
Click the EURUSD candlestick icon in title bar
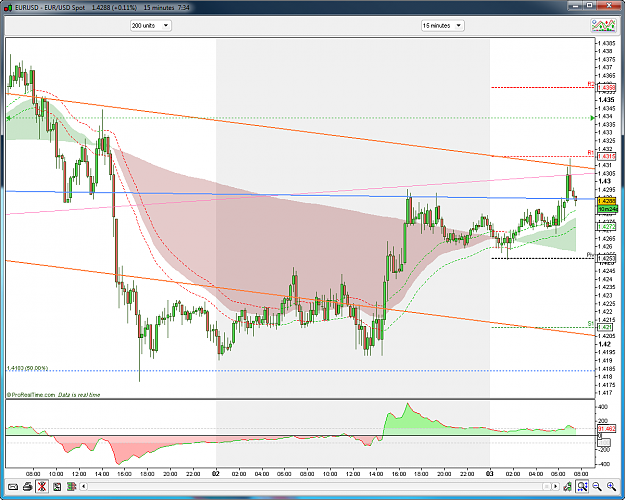[8, 7]
